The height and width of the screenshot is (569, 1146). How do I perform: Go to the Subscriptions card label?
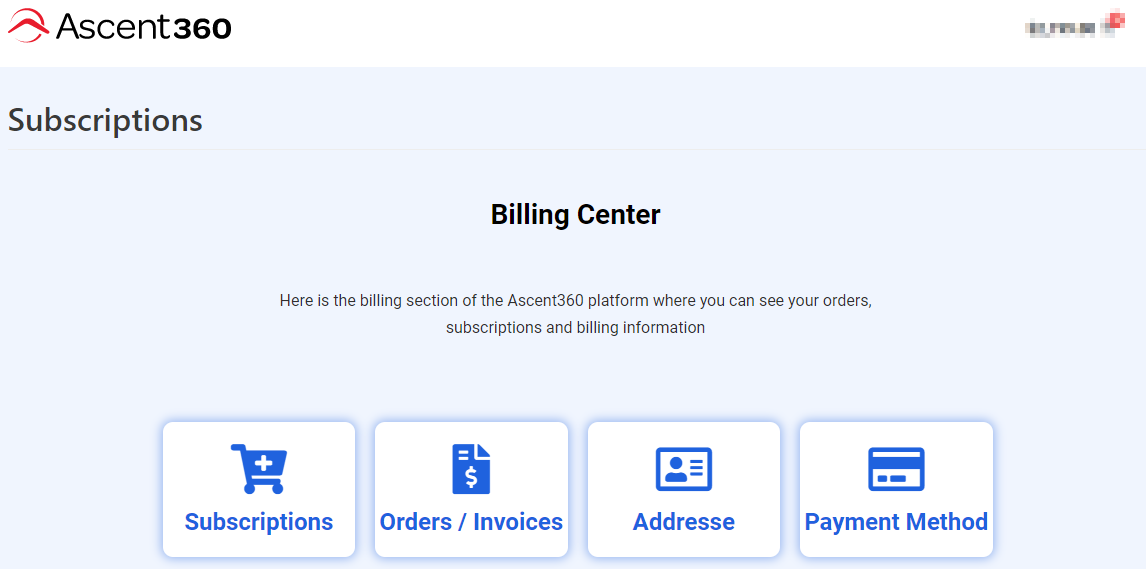click(x=259, y=522)
